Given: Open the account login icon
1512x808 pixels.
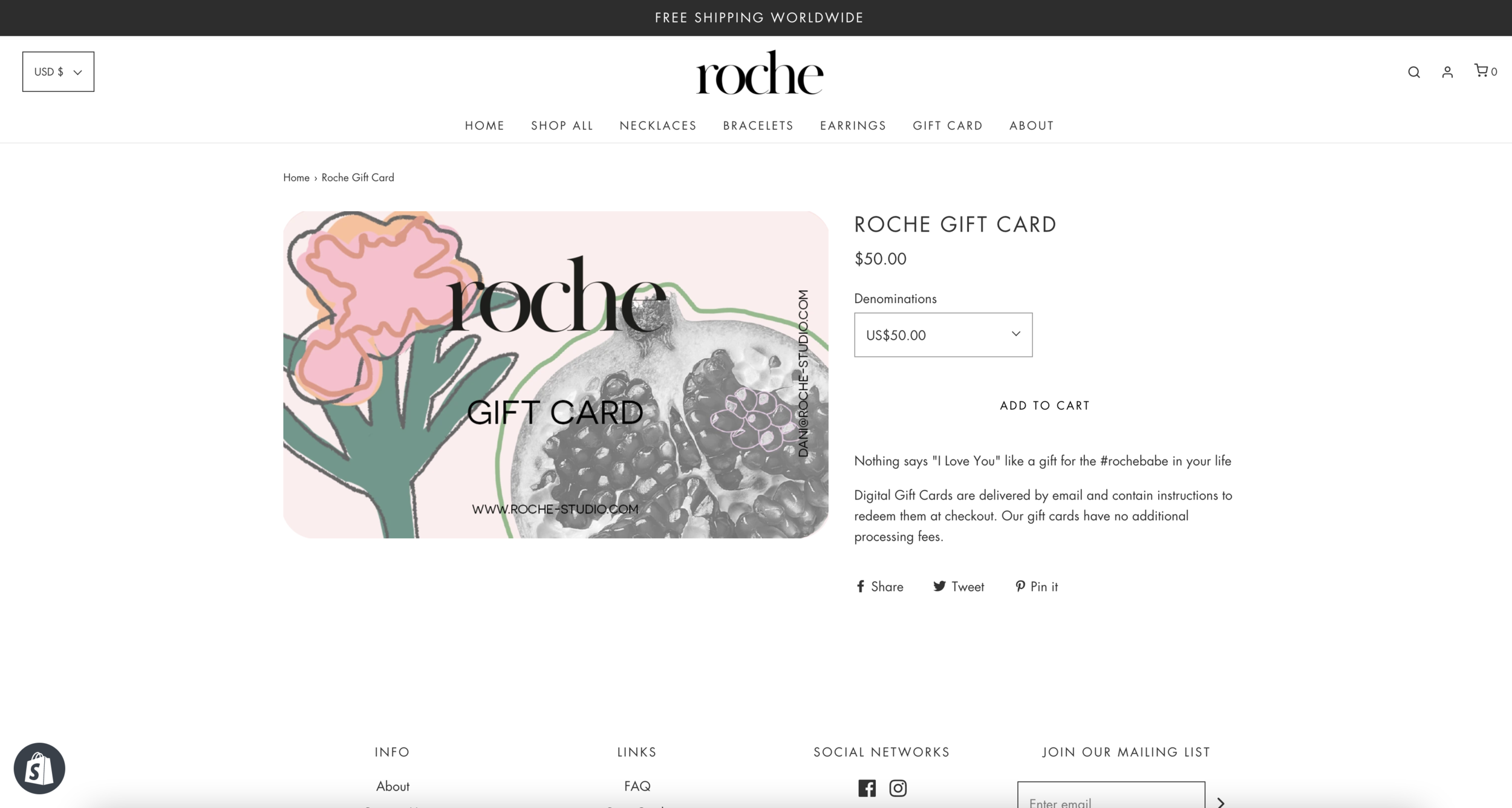Looking at the screenshot, I should click(1447, 72).
